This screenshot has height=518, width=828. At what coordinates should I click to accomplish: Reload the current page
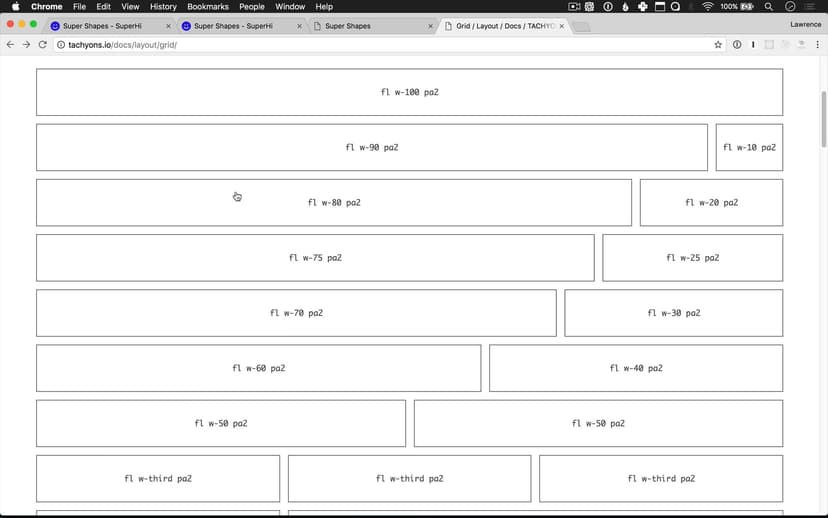coord(43,45)
